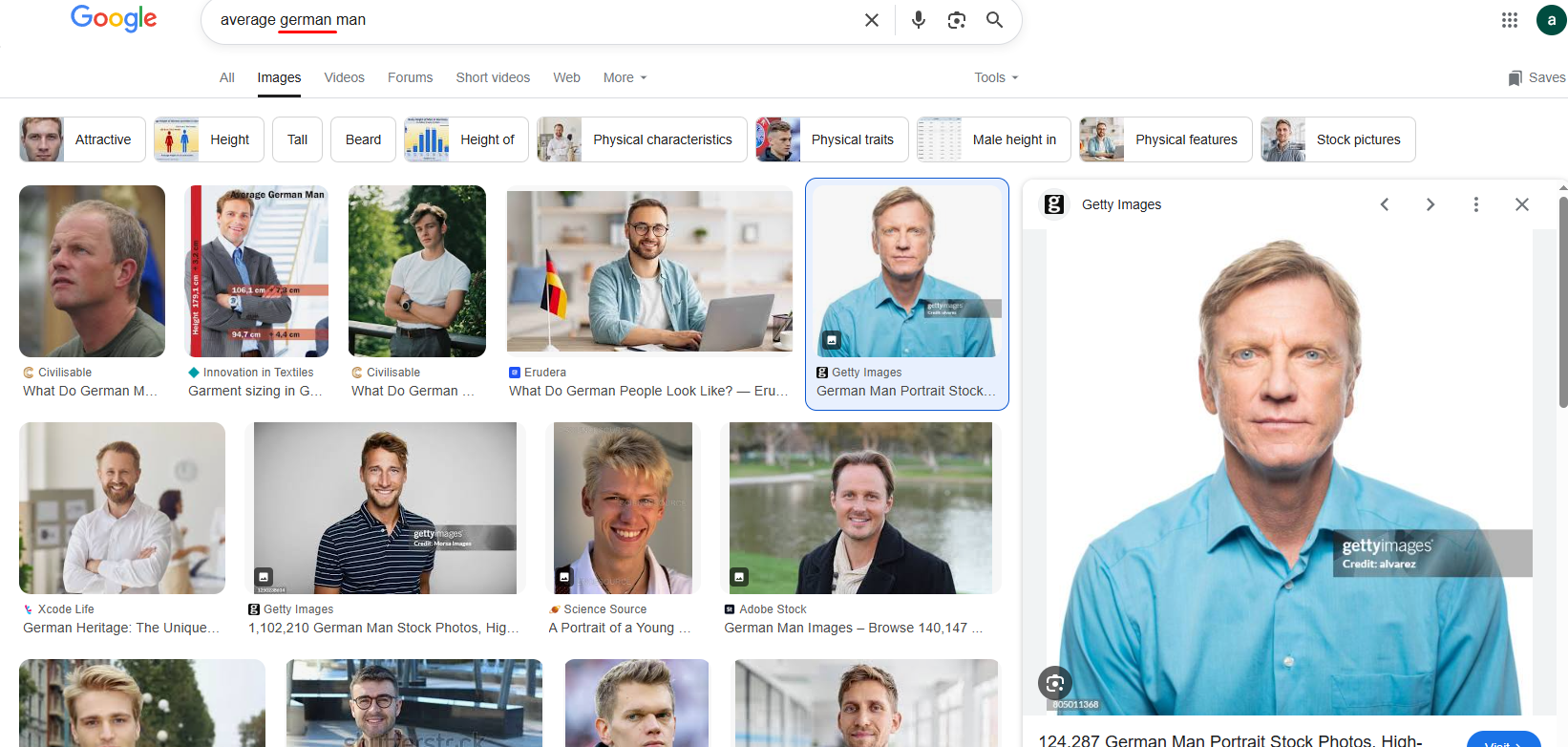Select the Beard filter chip
Image resolution: width=1568 pixels, height=747 pixels.
(363, 139)
